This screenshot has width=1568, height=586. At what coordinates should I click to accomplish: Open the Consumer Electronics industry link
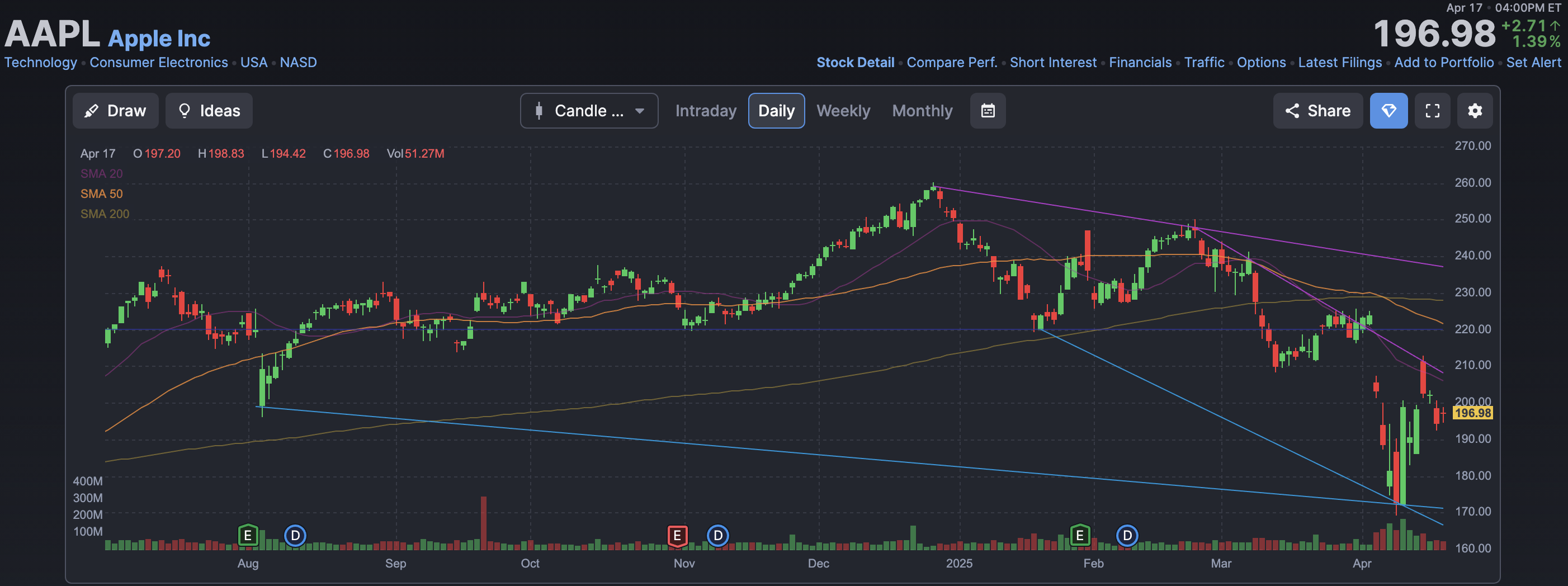pos(159,63)
